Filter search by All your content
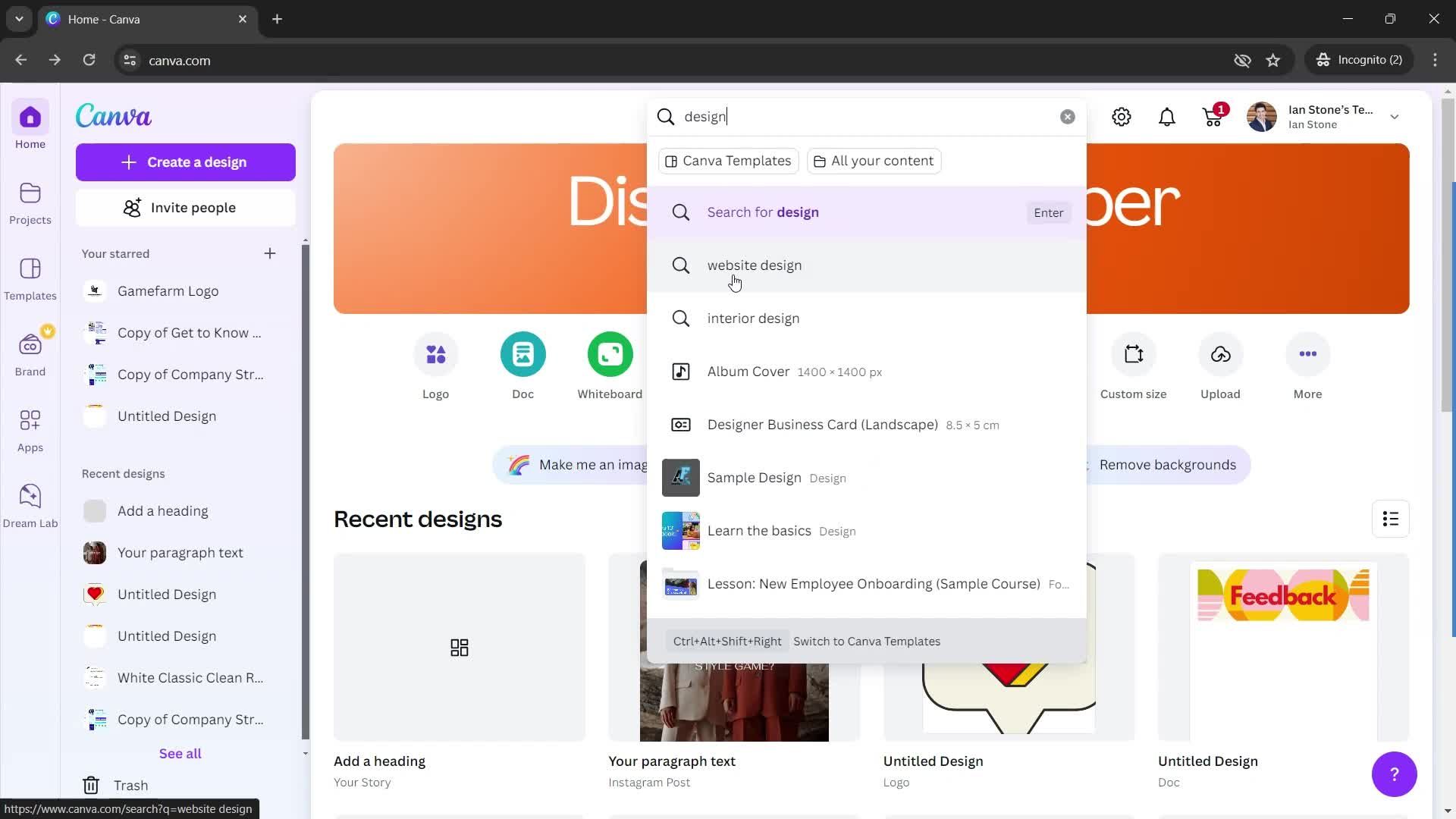1456x819 pixels. coord(874,161)
